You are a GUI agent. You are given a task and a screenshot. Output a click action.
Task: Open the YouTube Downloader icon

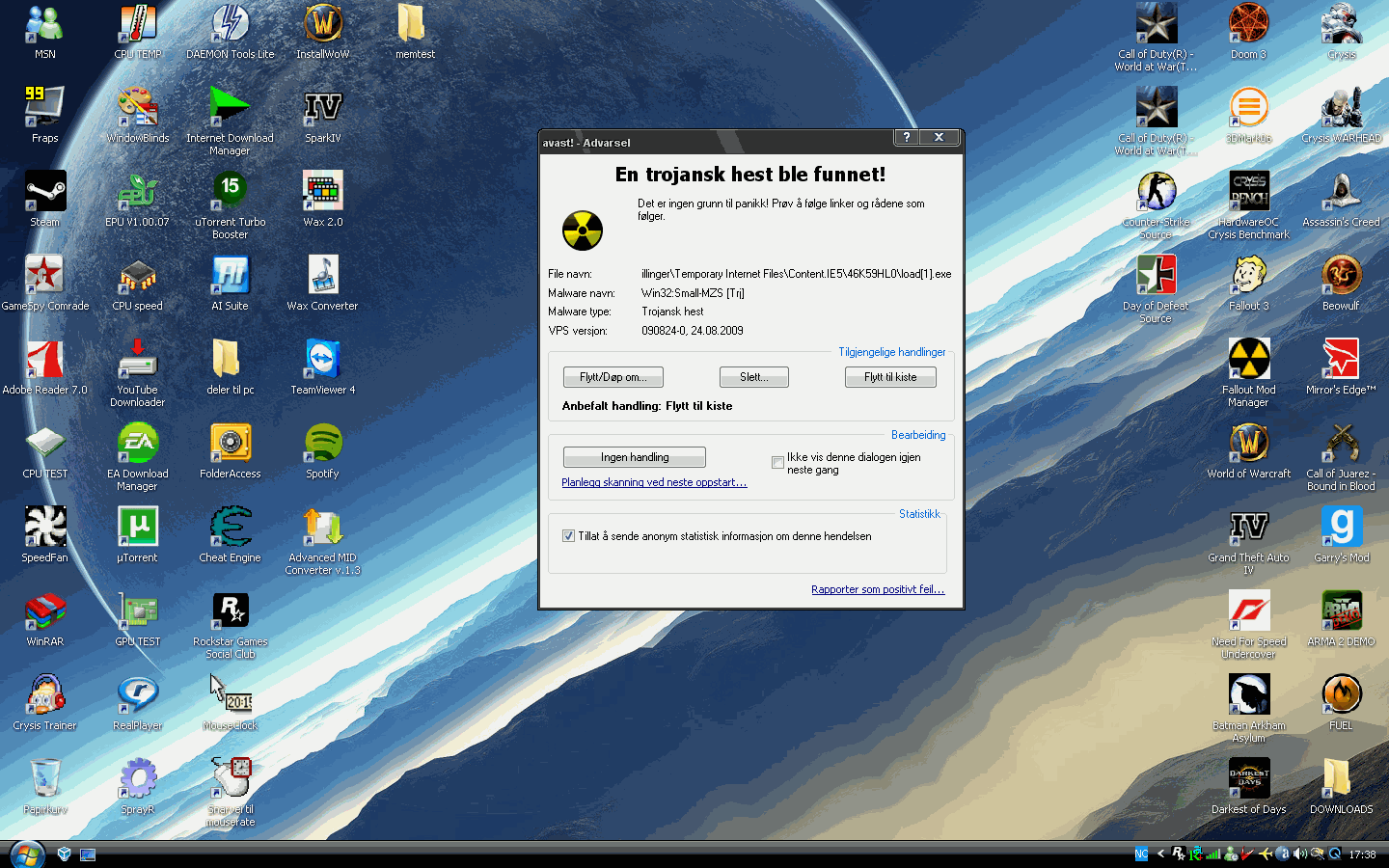coord(138,372)
